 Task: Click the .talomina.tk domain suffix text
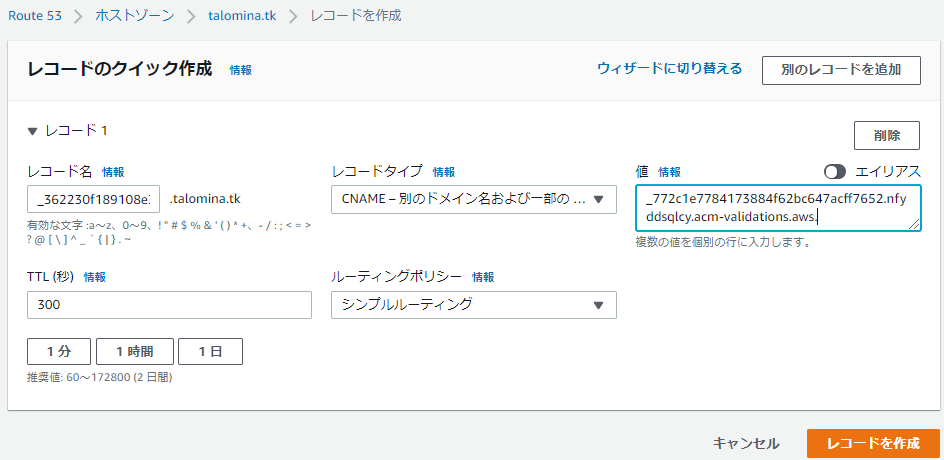[205, 199]
